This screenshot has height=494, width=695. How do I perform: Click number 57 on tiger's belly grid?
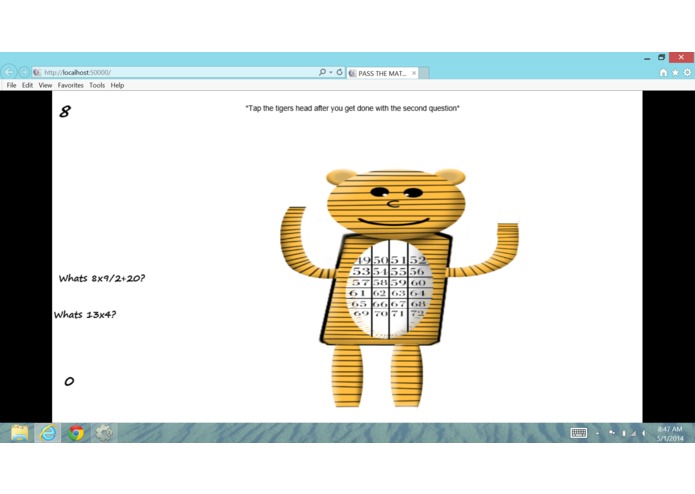coord(360,282)
